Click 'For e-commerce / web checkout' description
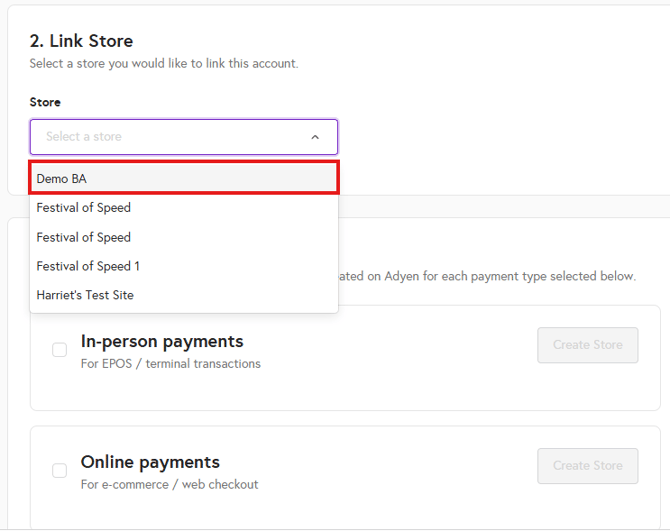Screen dimensions: 670x531 click(x=170, y=485)
